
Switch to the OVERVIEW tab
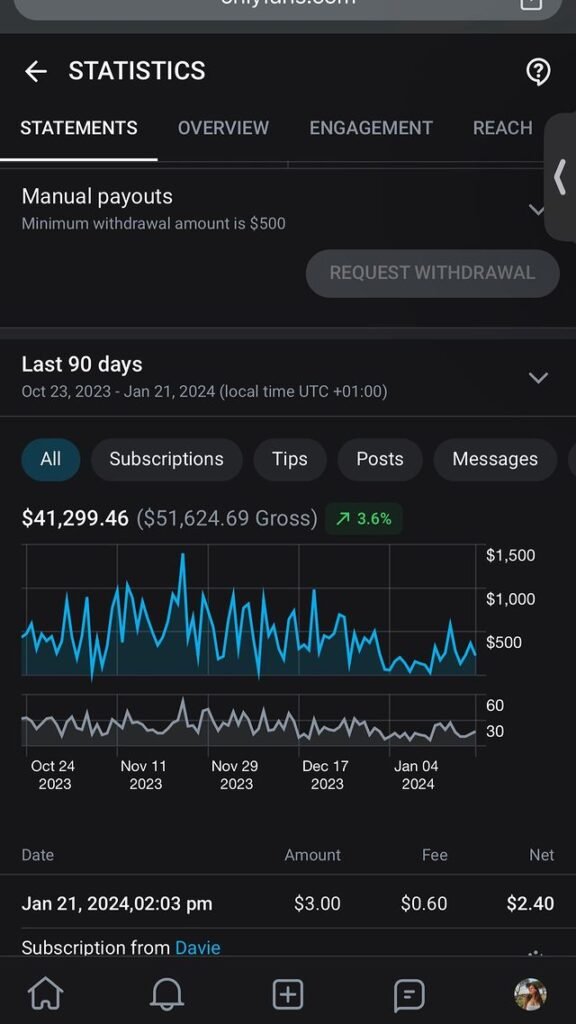coord(223,128)
